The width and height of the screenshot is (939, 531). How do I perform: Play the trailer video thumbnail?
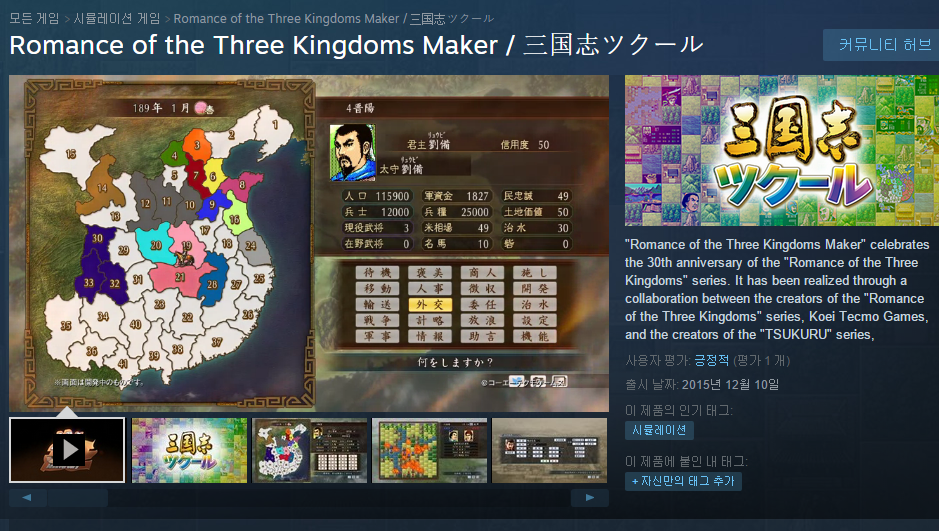point(67,450)
